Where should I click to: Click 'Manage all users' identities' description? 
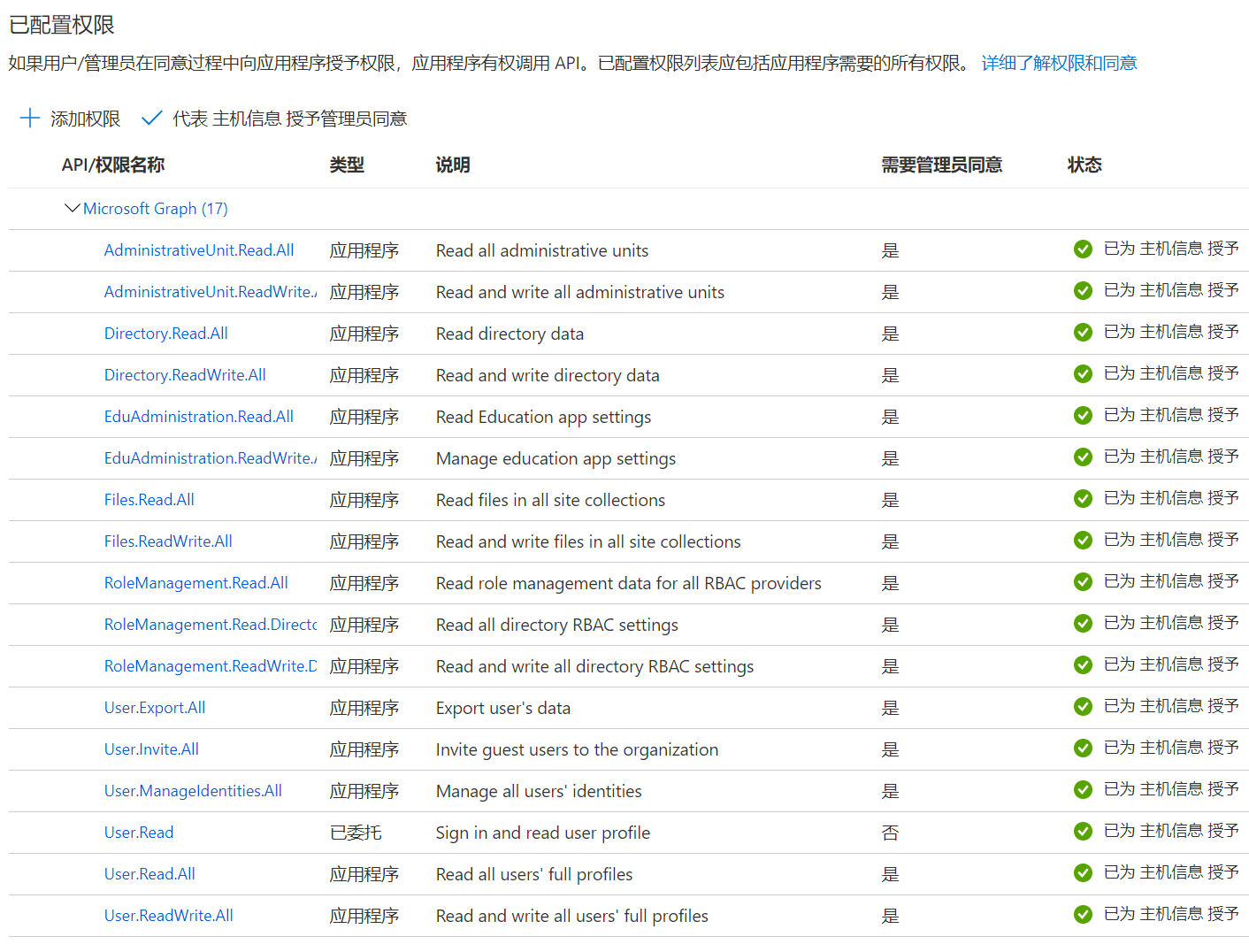[539, 791]
